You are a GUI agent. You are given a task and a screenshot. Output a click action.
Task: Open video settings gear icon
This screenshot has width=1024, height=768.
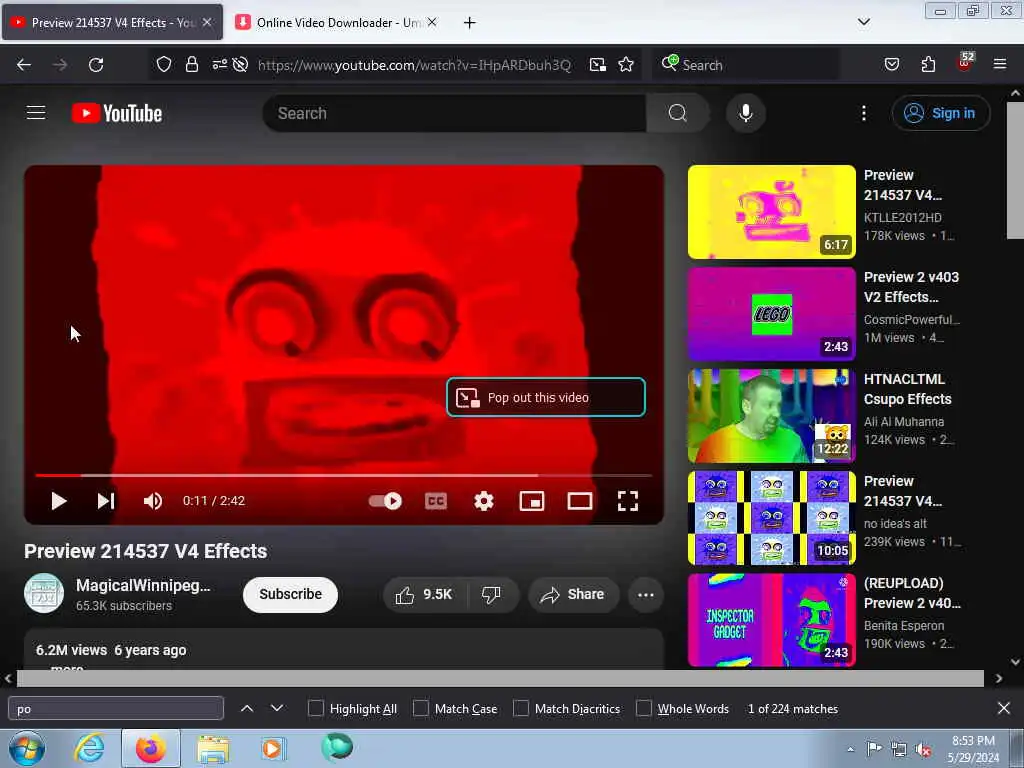[484, 501]
